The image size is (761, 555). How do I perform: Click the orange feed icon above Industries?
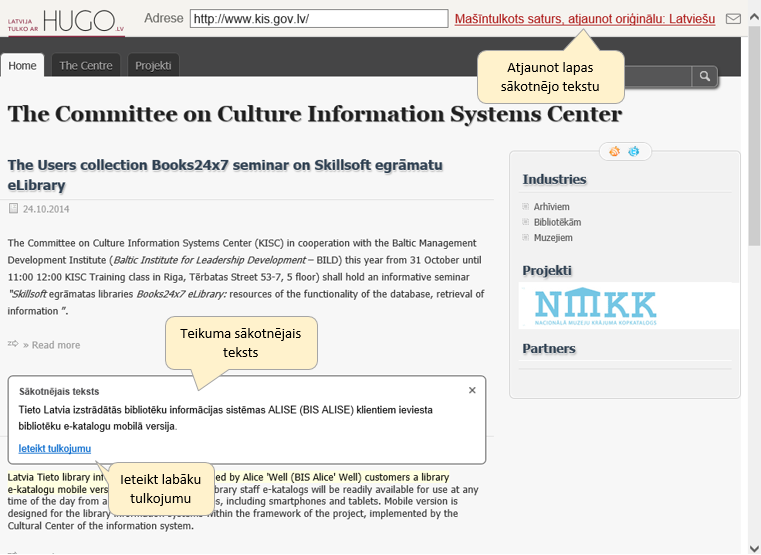pos(614,151)
